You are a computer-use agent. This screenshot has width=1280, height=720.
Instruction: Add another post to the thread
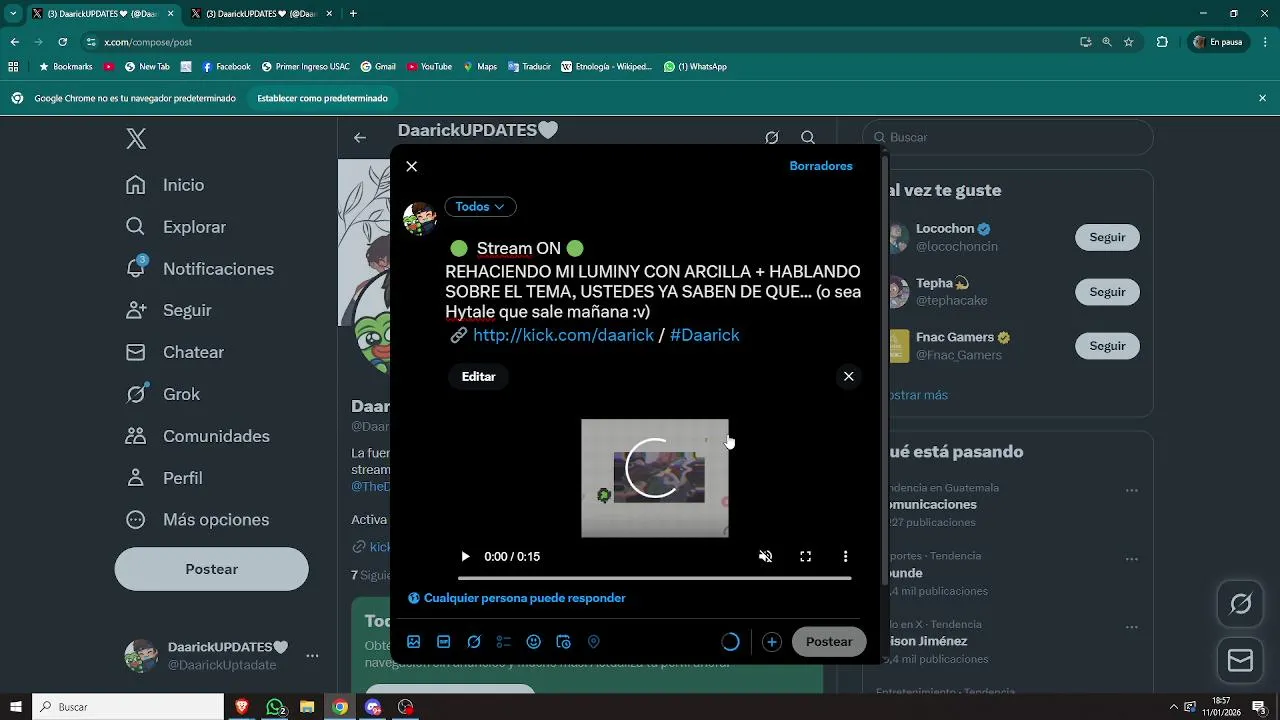pyautogui.click(x=772, y=642)
